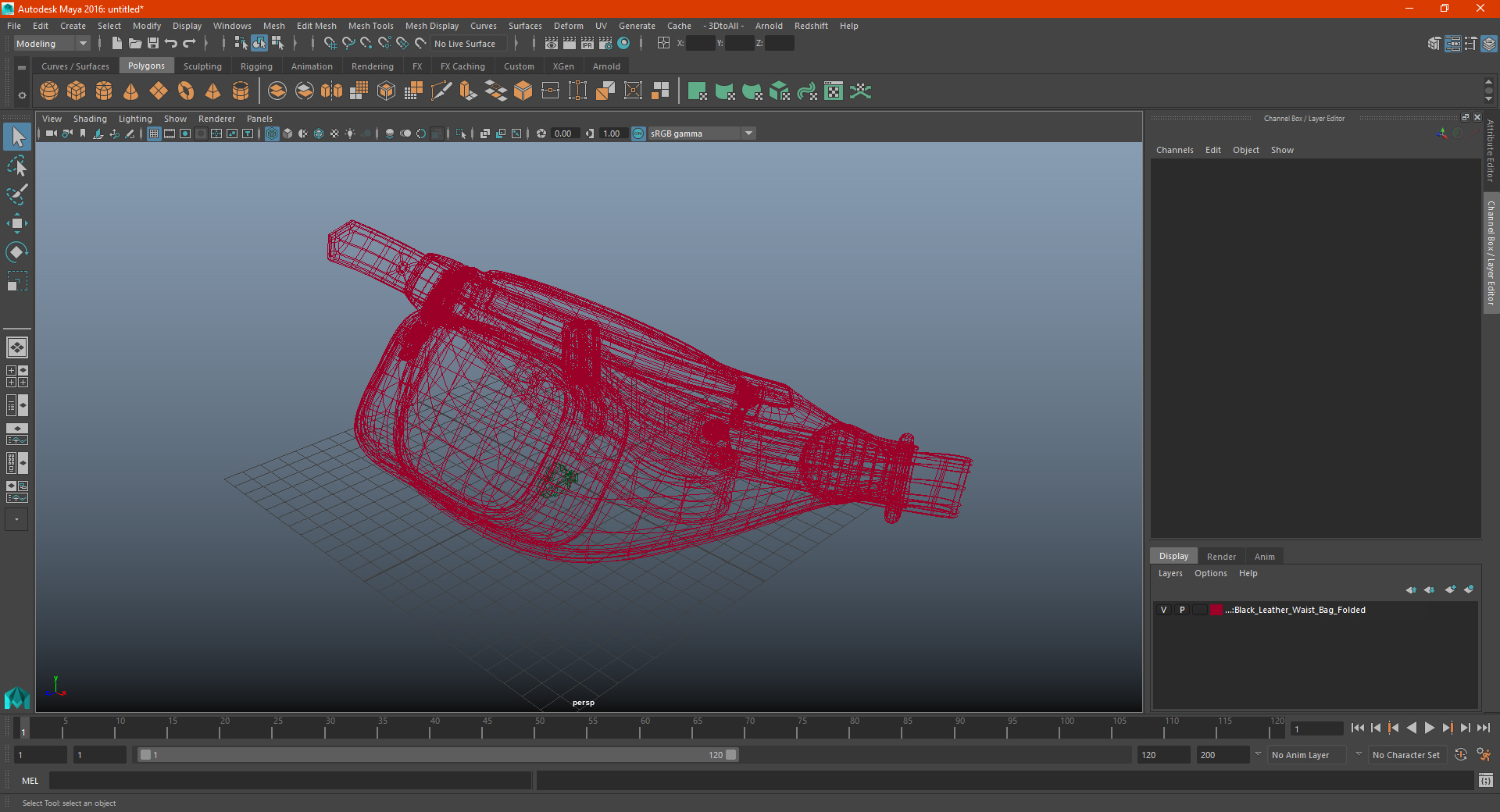Open the Deform menu
The image size is (1500, 812).
pos(569,26)
